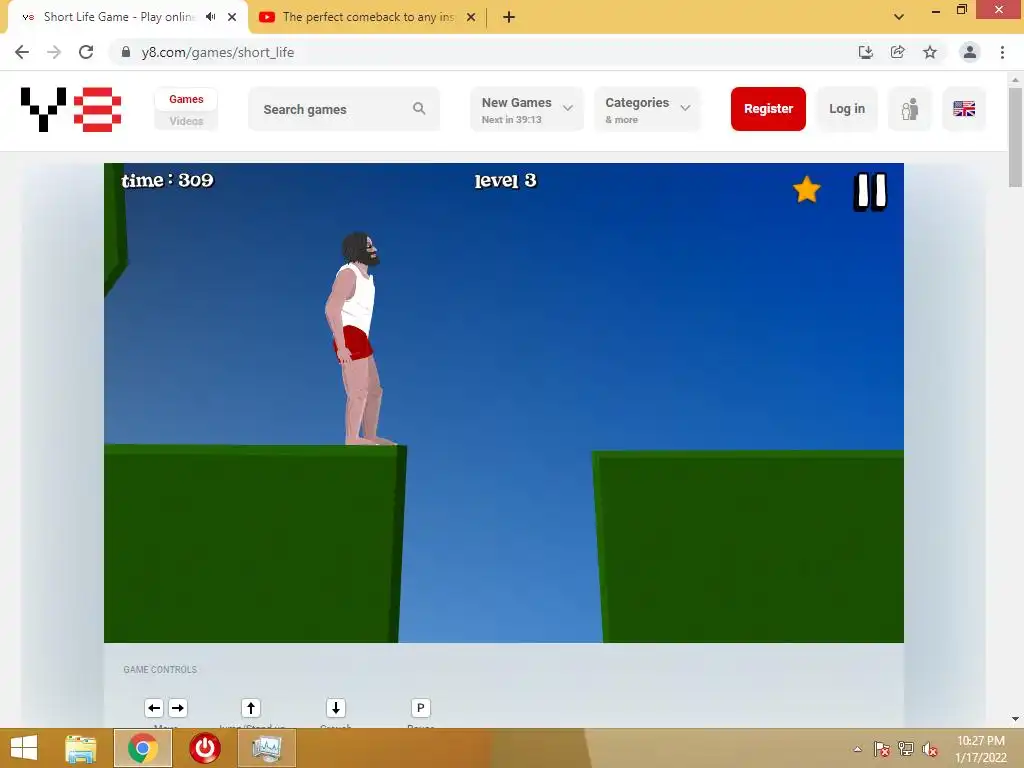
Task: Click the browser forward arrow
Action: pyautogui.click(x=54, y=52)
